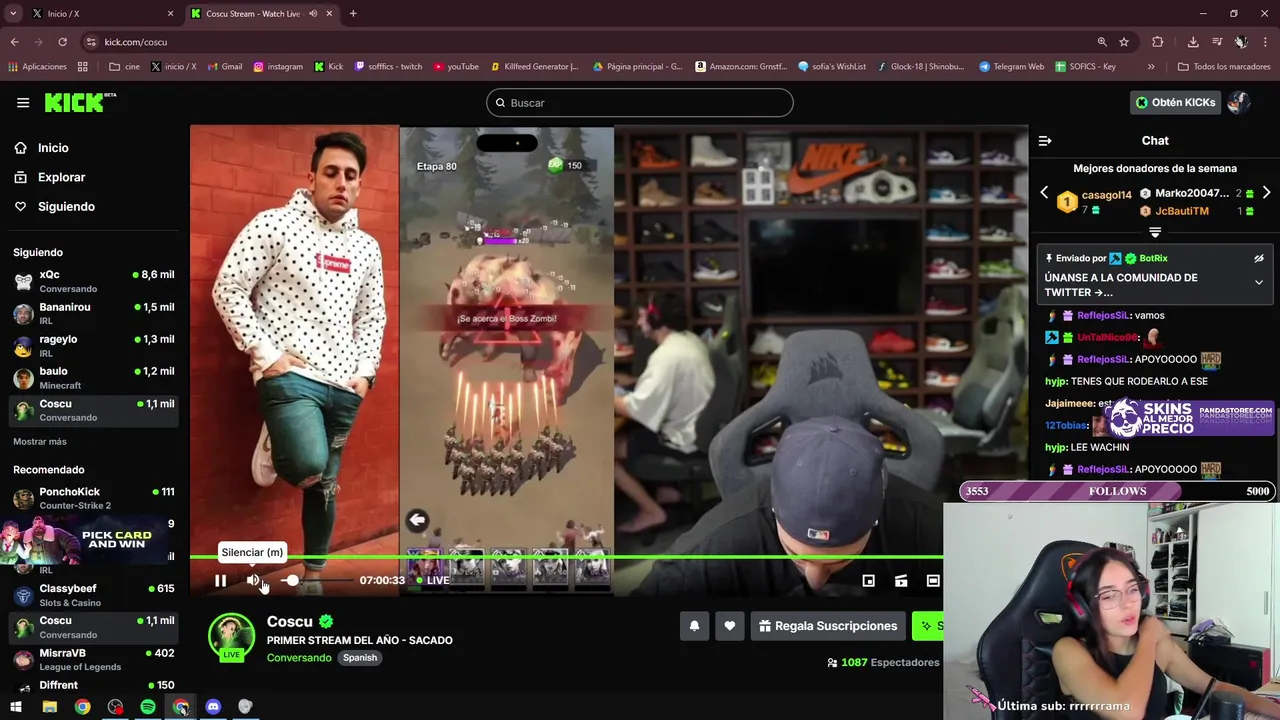Reload the page
The width and height of the screenshot is (1280, 720).
point(62,42)
